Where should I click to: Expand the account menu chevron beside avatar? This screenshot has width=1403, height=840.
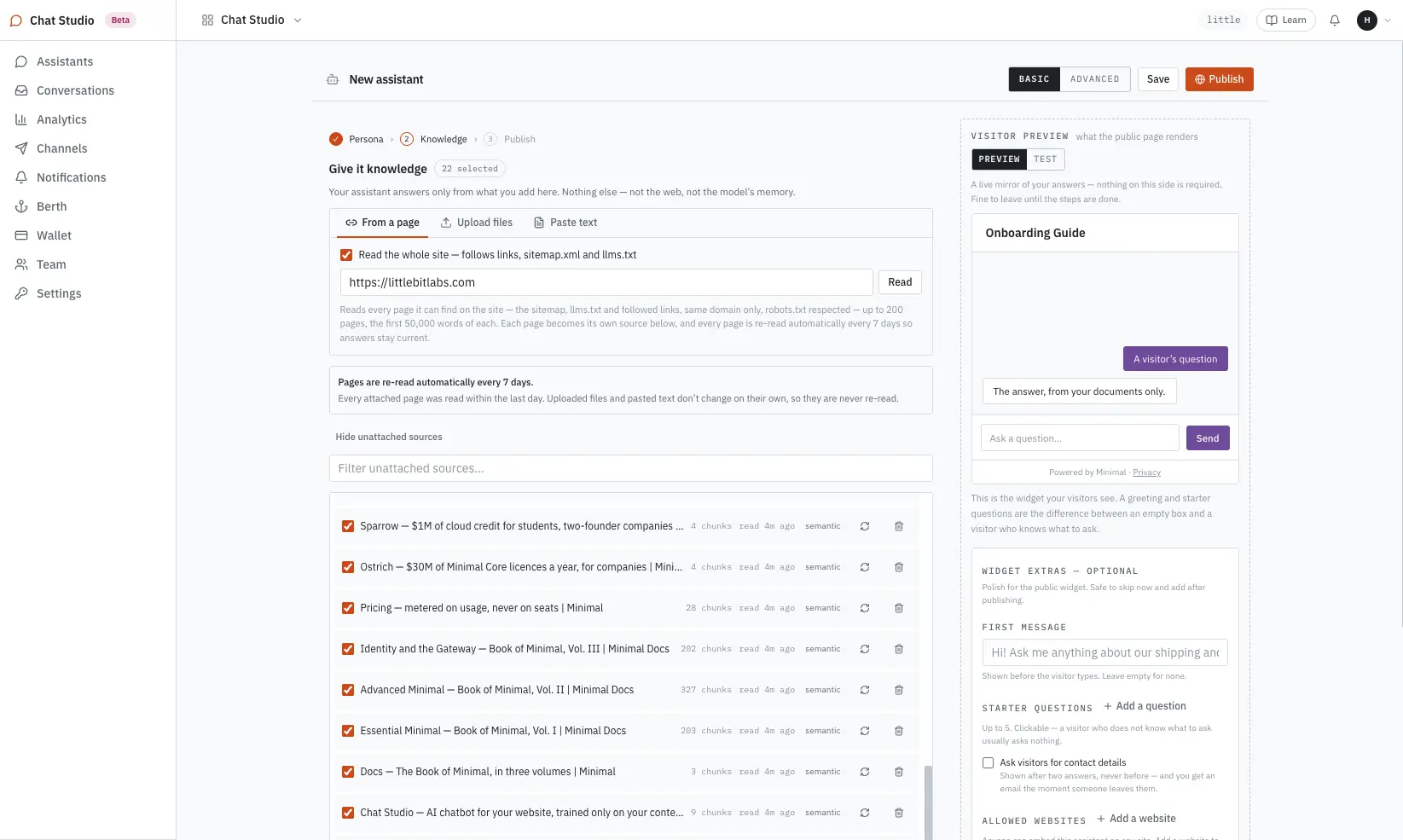pyautogui.click(x=1388, y=20)
